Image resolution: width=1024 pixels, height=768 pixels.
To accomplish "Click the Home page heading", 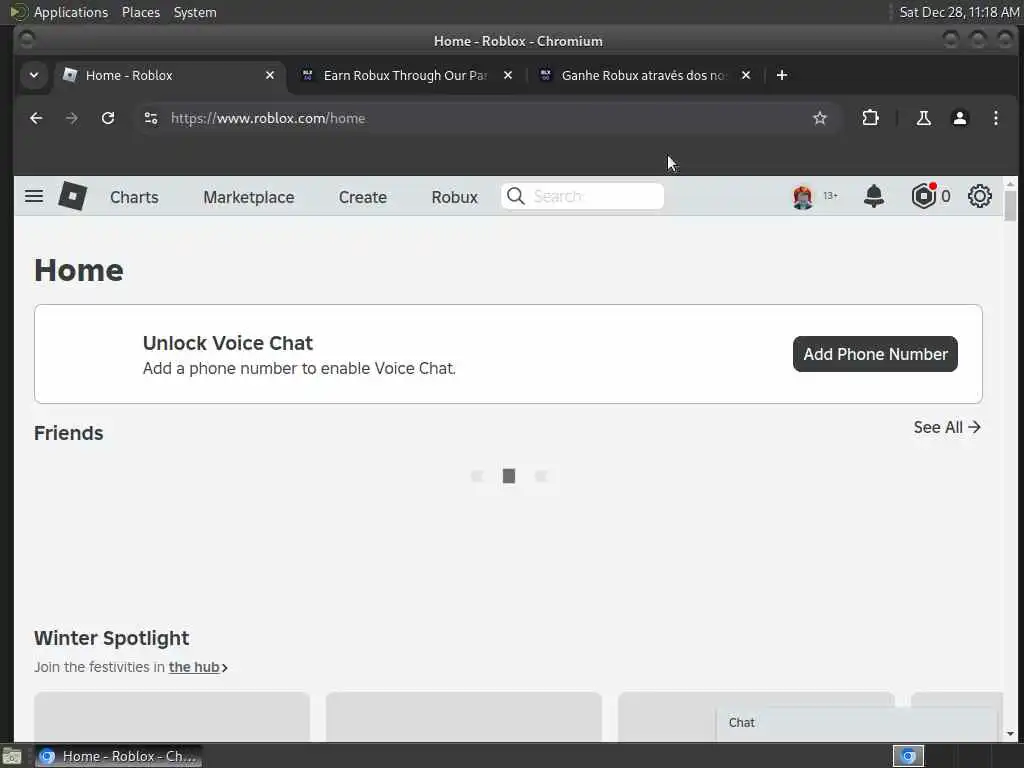I will point(78,270).
